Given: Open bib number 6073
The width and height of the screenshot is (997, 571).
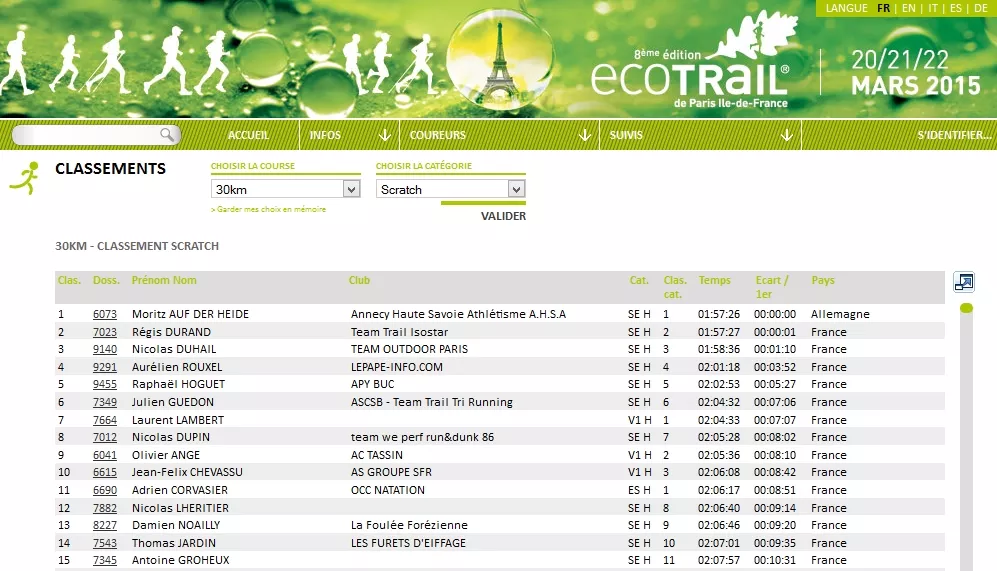Looking at the screenshot, I should click(105, 314).
